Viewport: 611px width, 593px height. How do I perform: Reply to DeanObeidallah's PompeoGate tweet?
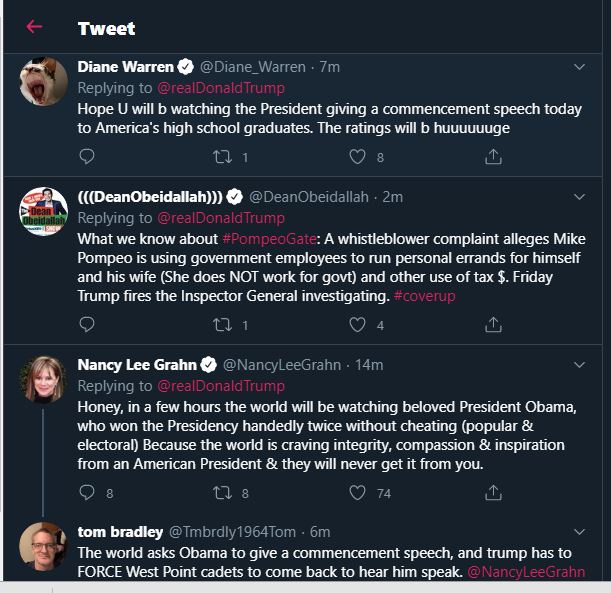[87, 325]
